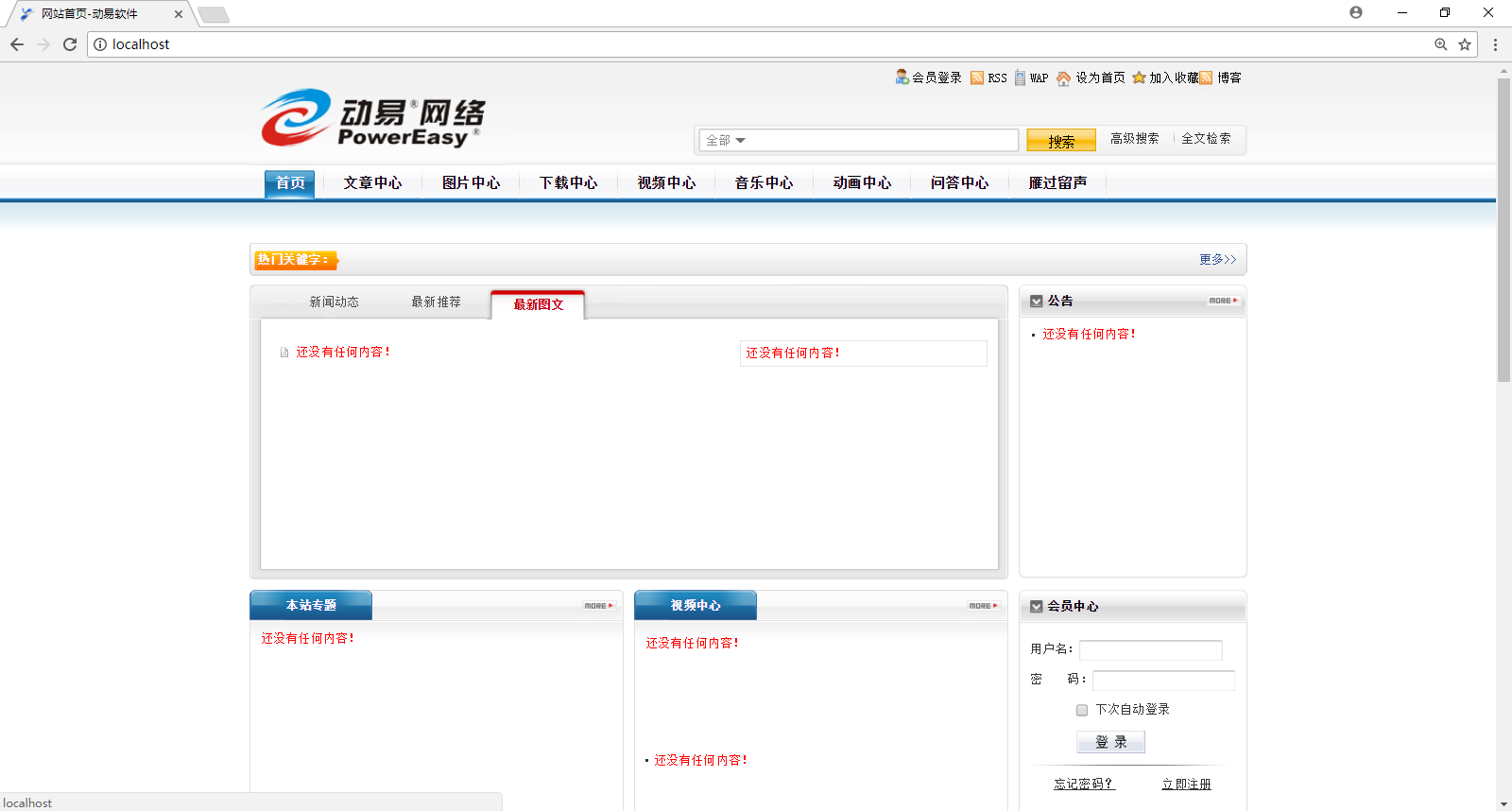Reload the page in the browser

point(70,44)
